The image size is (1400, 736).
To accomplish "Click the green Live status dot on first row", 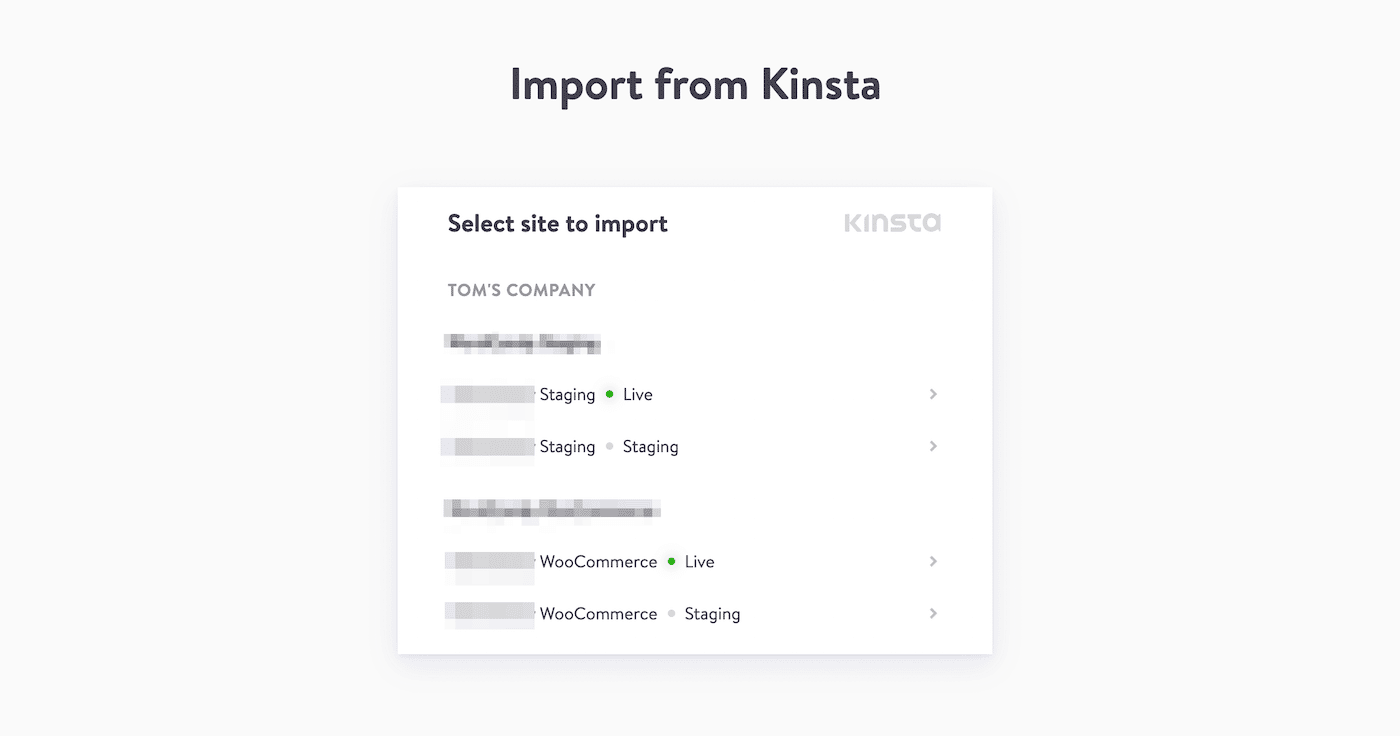I will (x=608, y=394).
